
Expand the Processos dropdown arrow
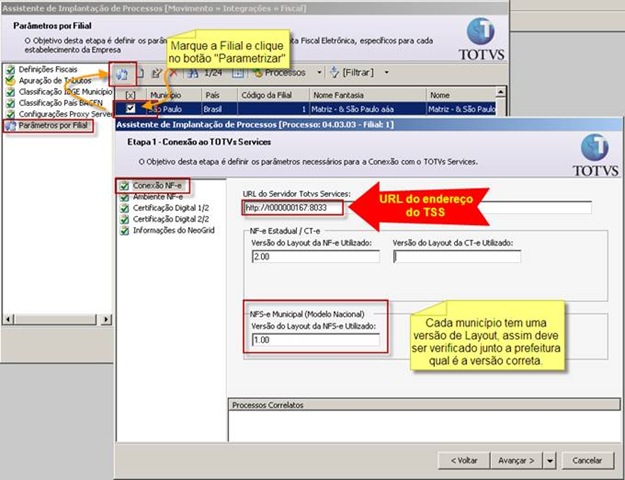pyautogui.click(x=319, y=73)
